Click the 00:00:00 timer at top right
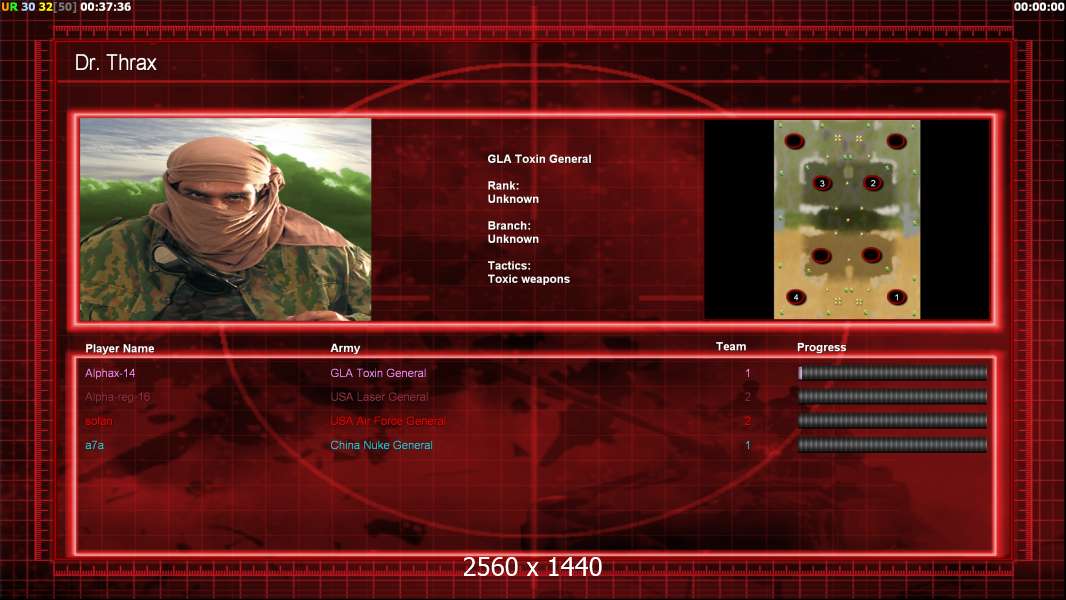This screenshot has height=600, width=1066. [1039, 7]
